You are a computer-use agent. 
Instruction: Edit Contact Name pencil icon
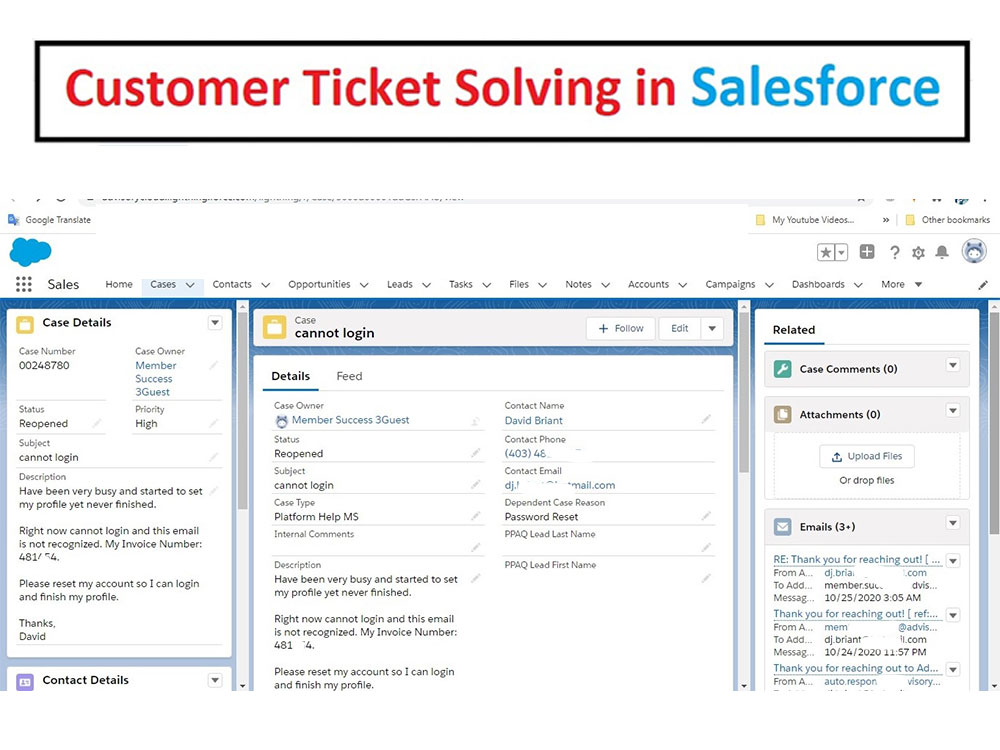point(706,419)
